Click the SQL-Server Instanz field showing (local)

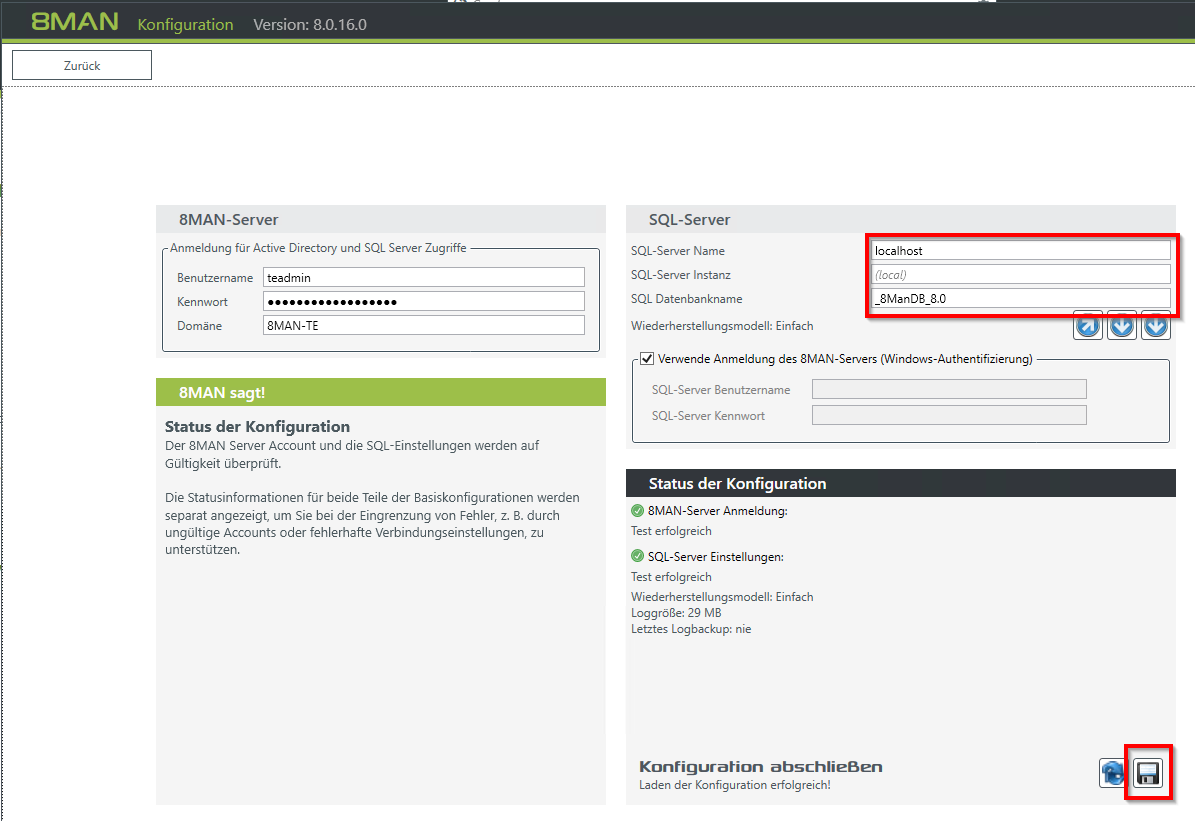tap(1020, 274)
